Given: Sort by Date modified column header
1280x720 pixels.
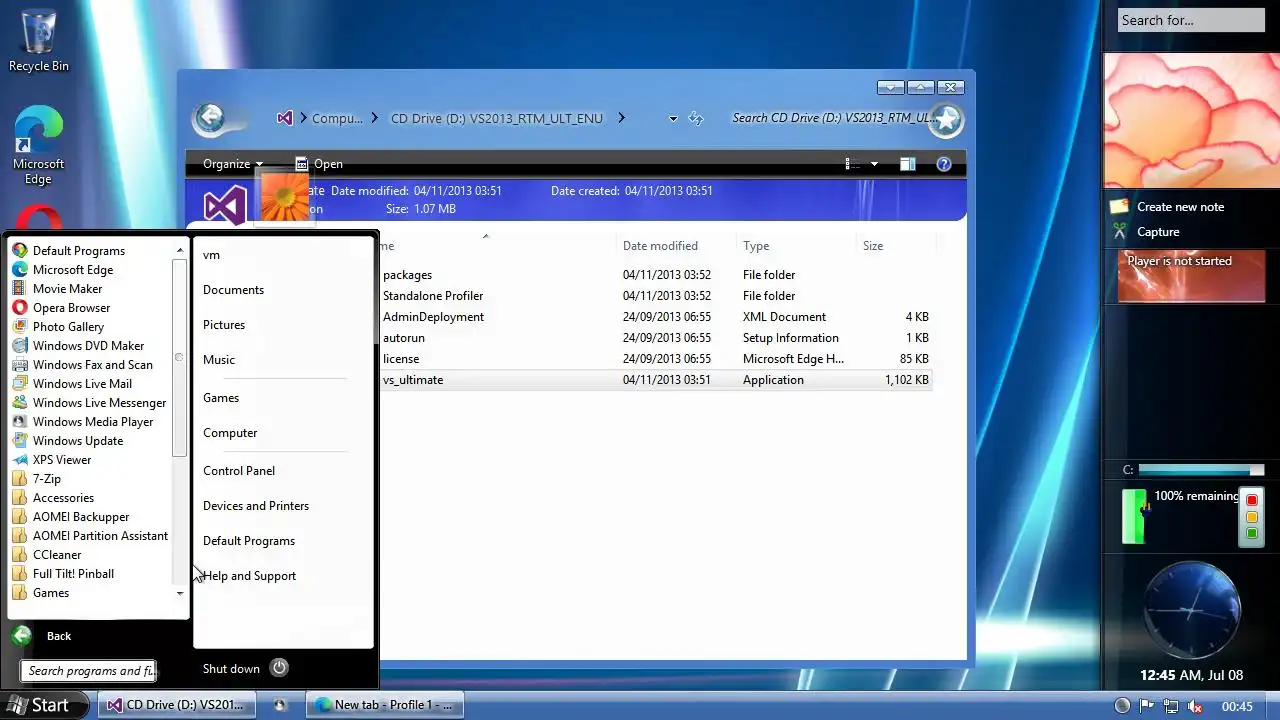Looking at the screenshot, I should click(x=660, y=246).
